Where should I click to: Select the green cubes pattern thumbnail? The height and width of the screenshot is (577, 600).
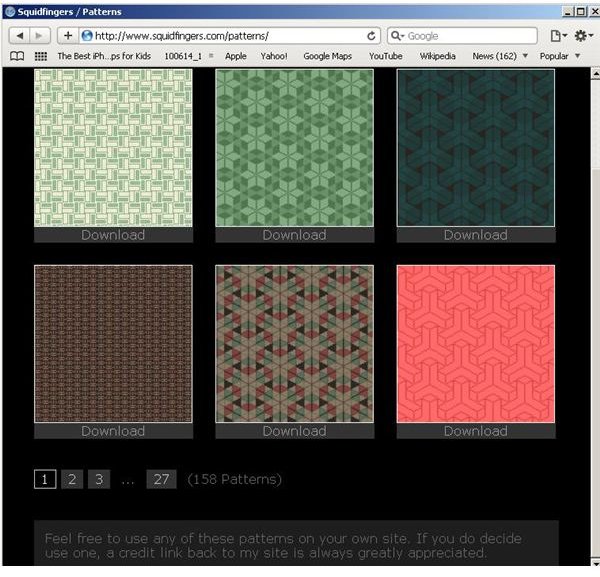click(x=295, y=148)
